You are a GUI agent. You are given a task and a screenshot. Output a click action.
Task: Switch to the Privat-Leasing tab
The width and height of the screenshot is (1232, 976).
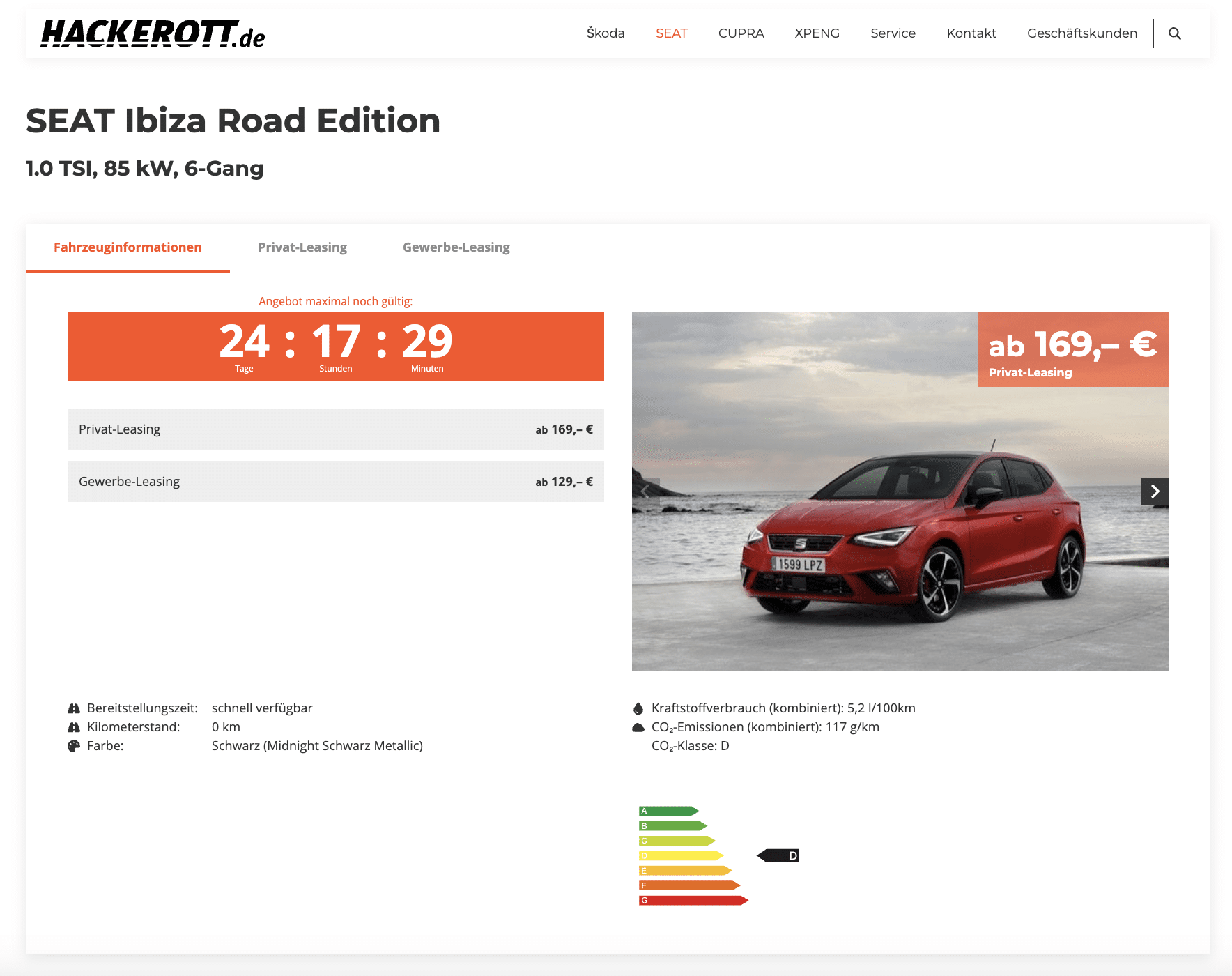pos(302,247)
